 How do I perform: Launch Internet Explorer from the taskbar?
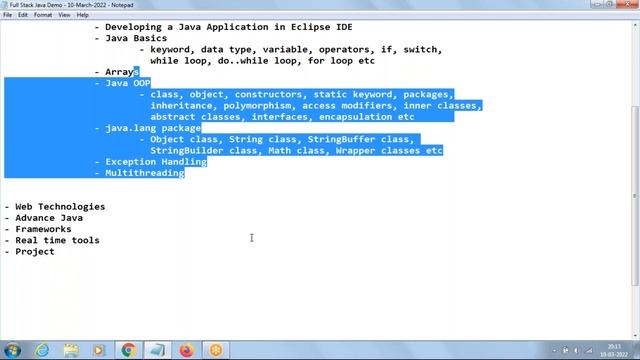coord(42,350)
